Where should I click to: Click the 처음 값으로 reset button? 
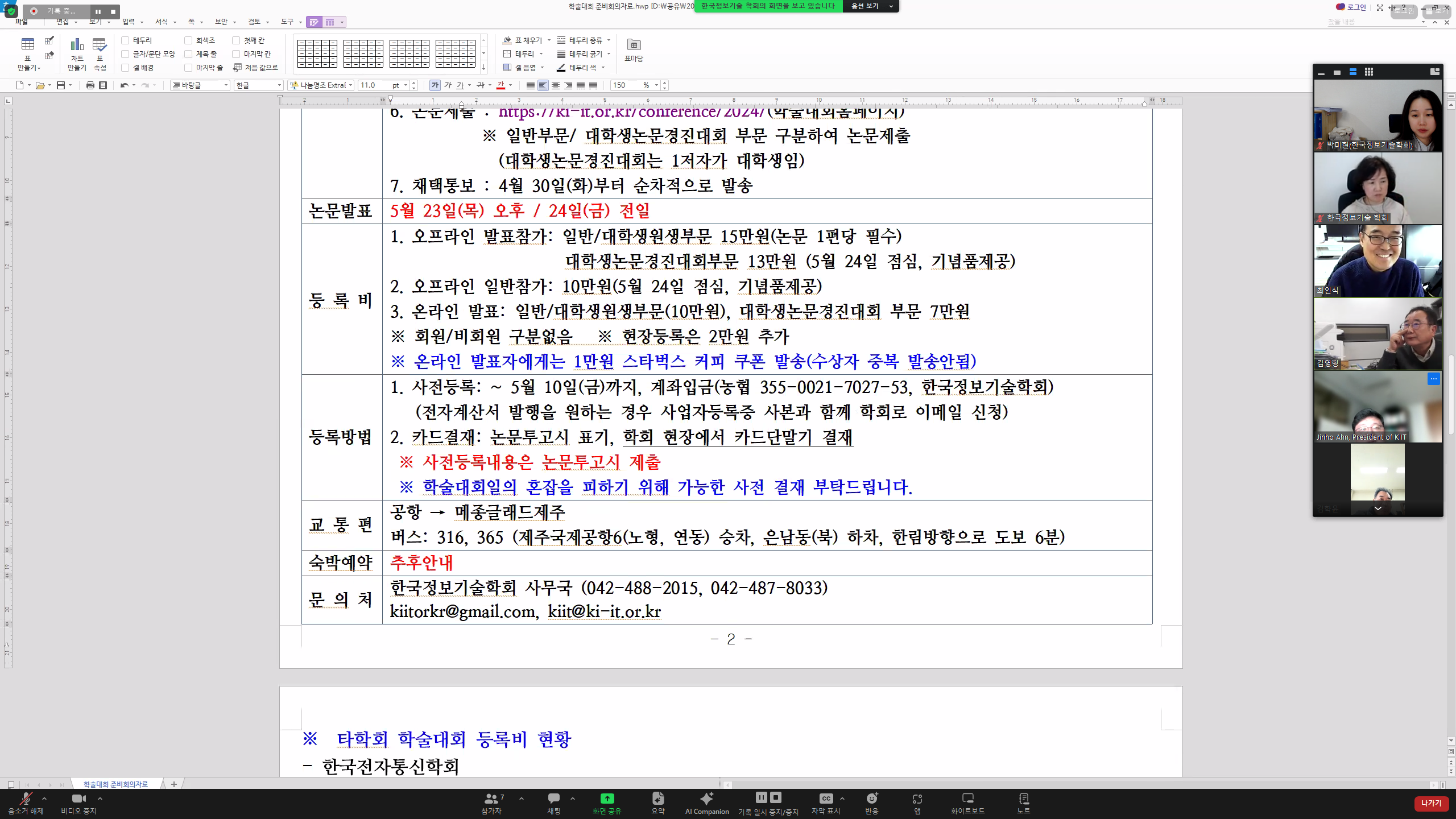[256, 67]
